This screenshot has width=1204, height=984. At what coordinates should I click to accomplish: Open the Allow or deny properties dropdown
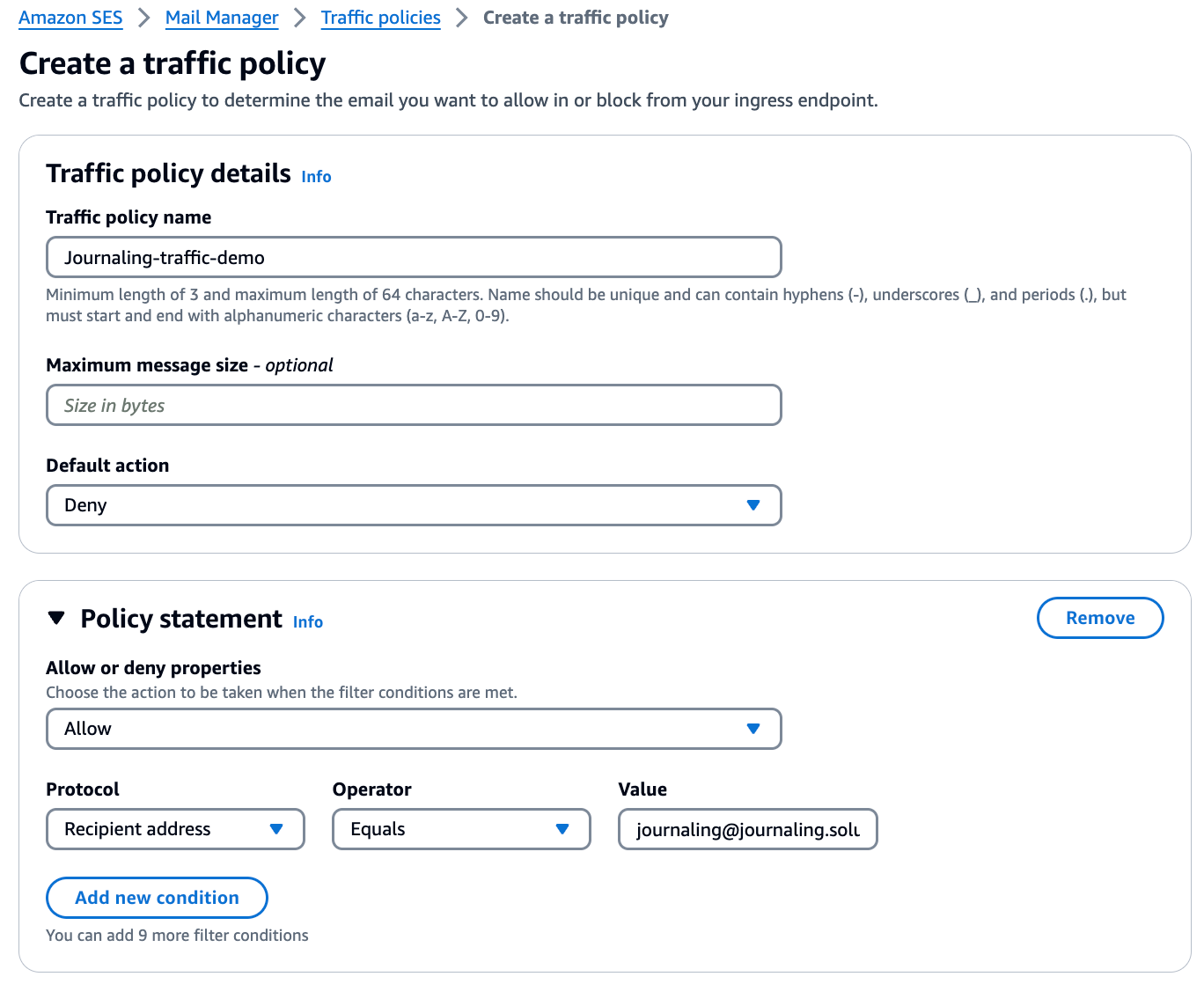tap(414, 729)
